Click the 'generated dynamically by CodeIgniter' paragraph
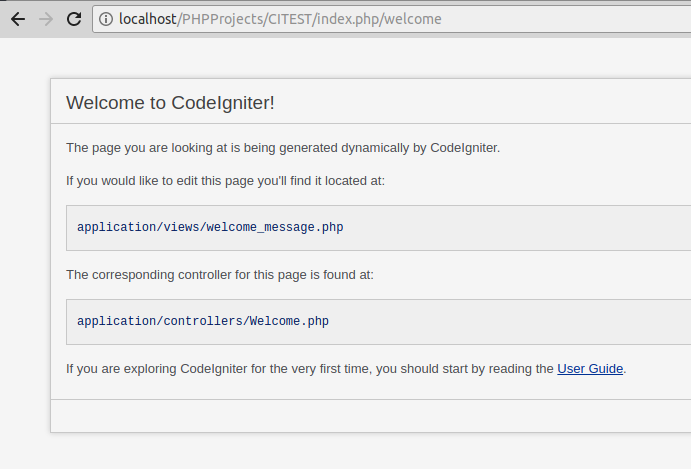 tap(283, 148)
